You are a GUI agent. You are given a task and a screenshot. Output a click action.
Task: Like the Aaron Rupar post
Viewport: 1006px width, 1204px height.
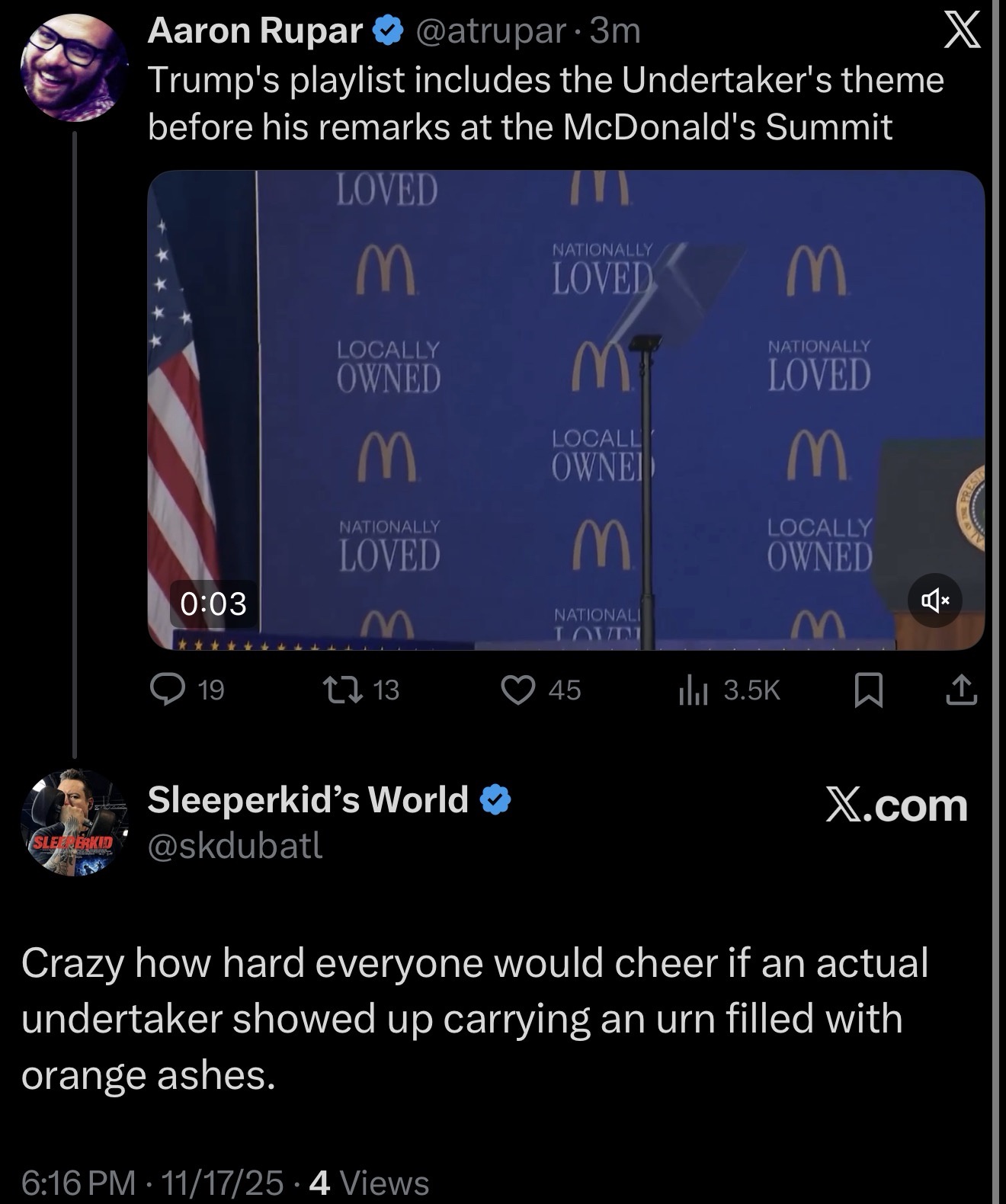(x=517, y=690)
